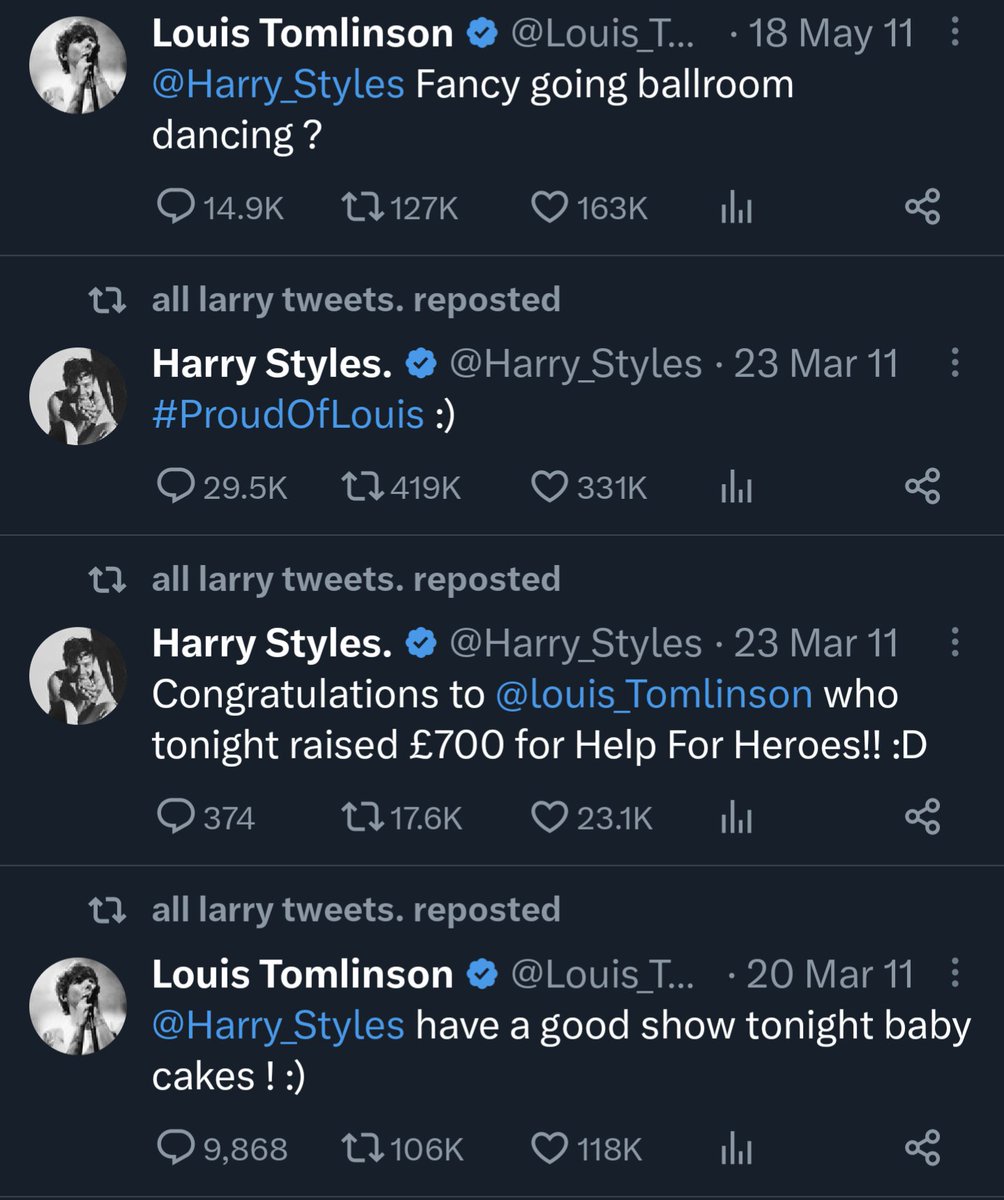The image size is (1004, 1200).
Task: Open more options on #ProudOfLouis tweet
Action: [954, 363]
